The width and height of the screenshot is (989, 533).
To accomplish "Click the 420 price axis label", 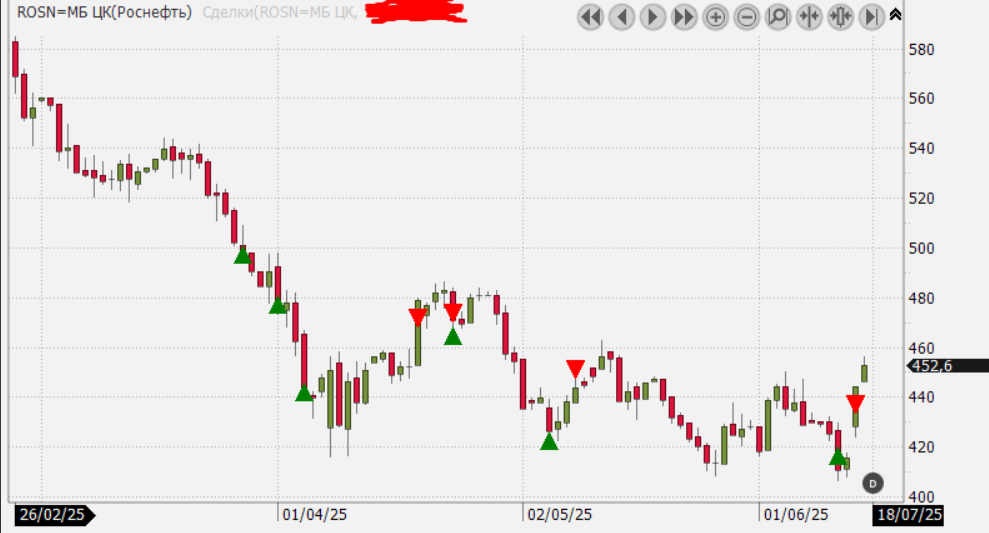I will point(921,447).
